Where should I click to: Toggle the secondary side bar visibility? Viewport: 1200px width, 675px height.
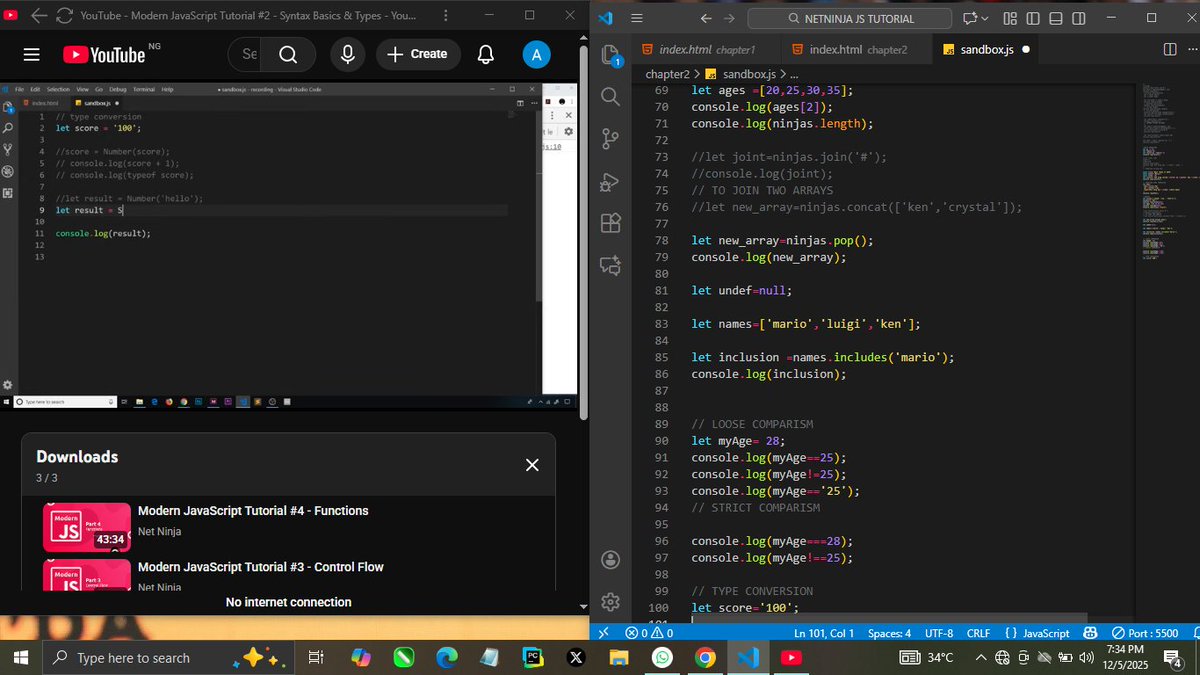coord(1078,19)
